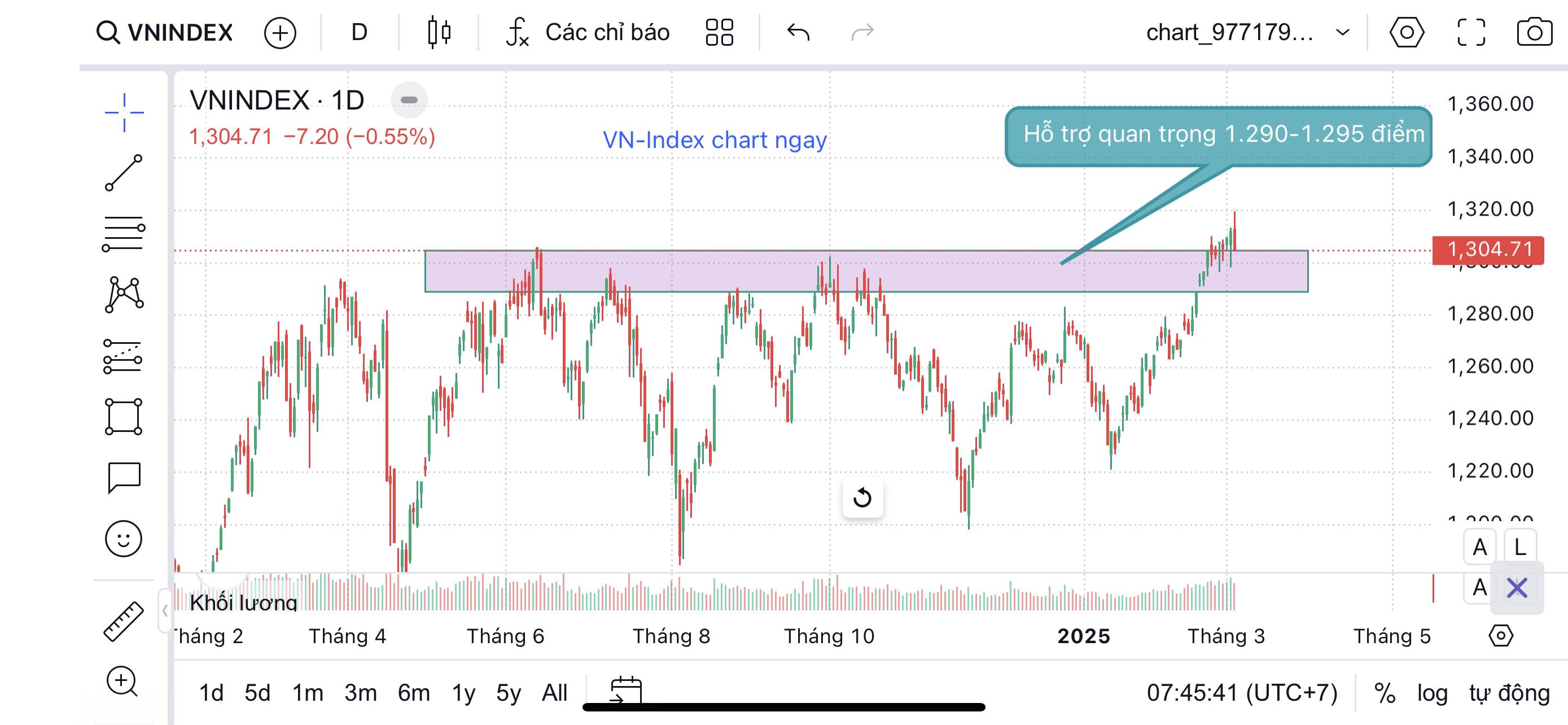1568x725 pixels.
Task: Change the candlestick chart style
Action: [439, 32]
